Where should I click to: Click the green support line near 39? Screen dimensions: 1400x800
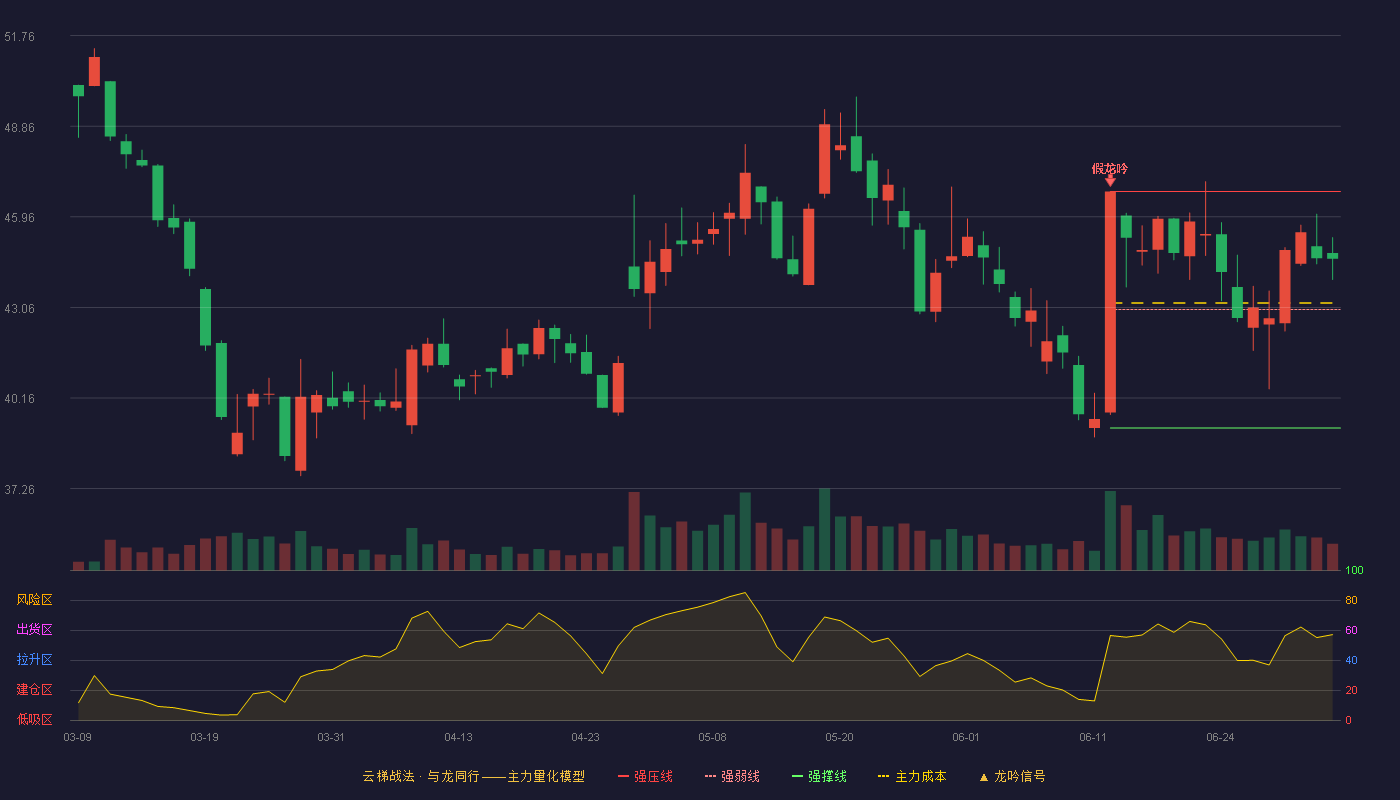point(1225,428)
